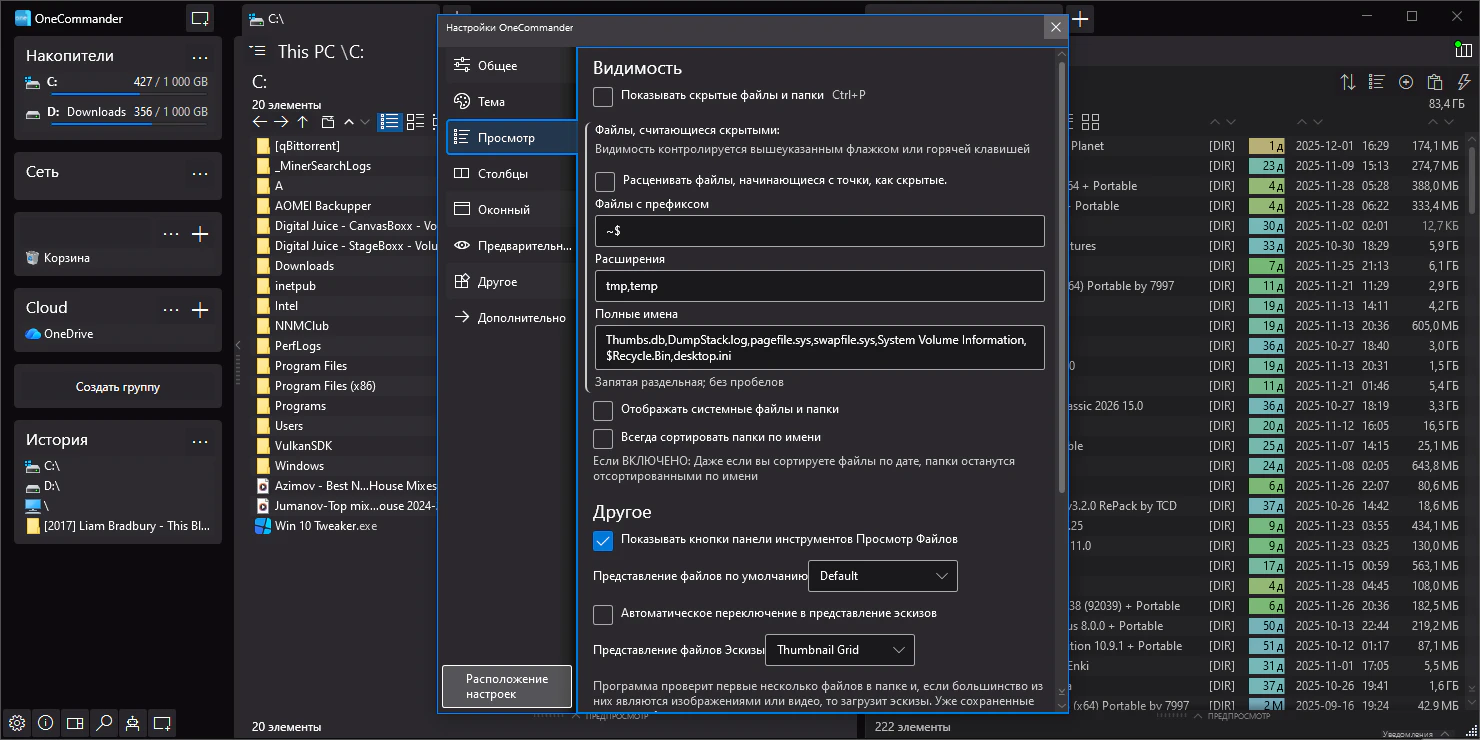Screen dimensions: 1480x740
Task: Switch to the Тема settings tab
Action: (x=491, y=102)
